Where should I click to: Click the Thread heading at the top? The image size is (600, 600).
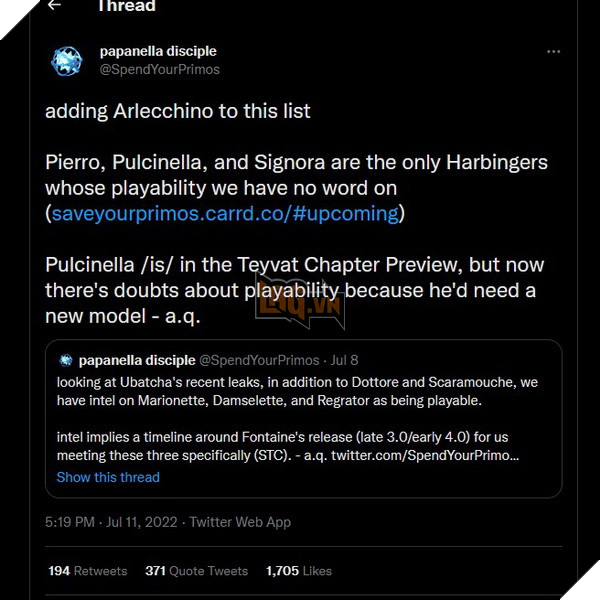[x=125, y=6]
